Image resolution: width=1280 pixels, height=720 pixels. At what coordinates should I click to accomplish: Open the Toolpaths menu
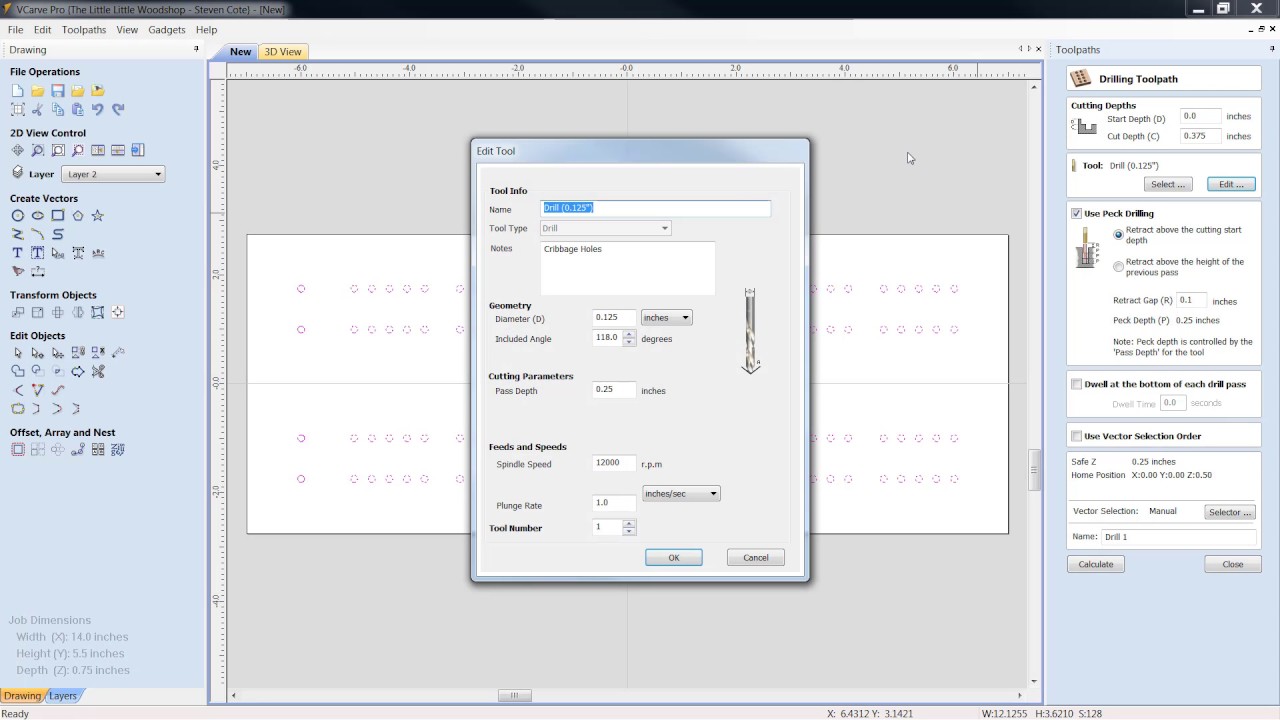click(84, 30)
